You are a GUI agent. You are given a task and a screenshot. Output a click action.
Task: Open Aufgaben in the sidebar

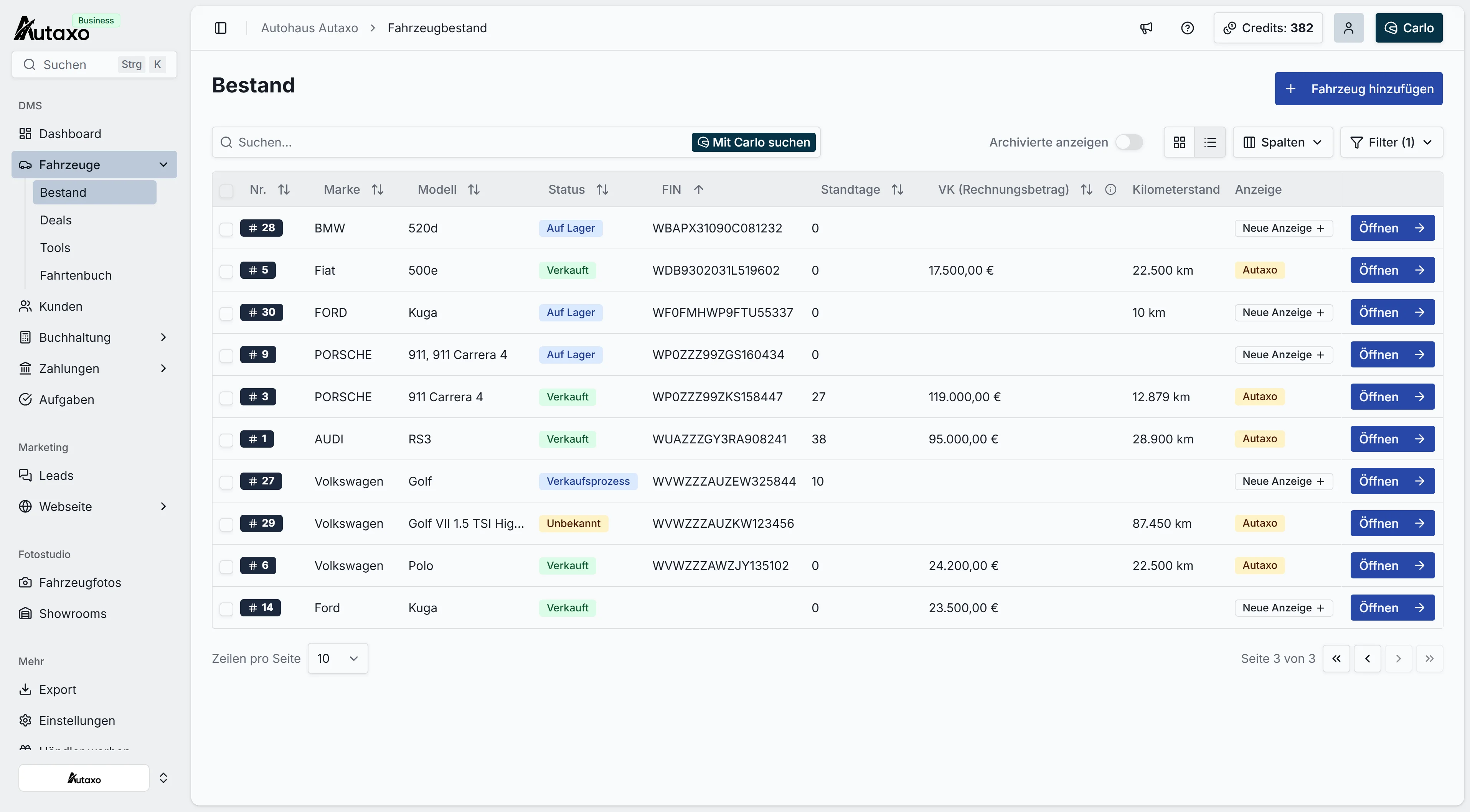(x=94, y=399)
